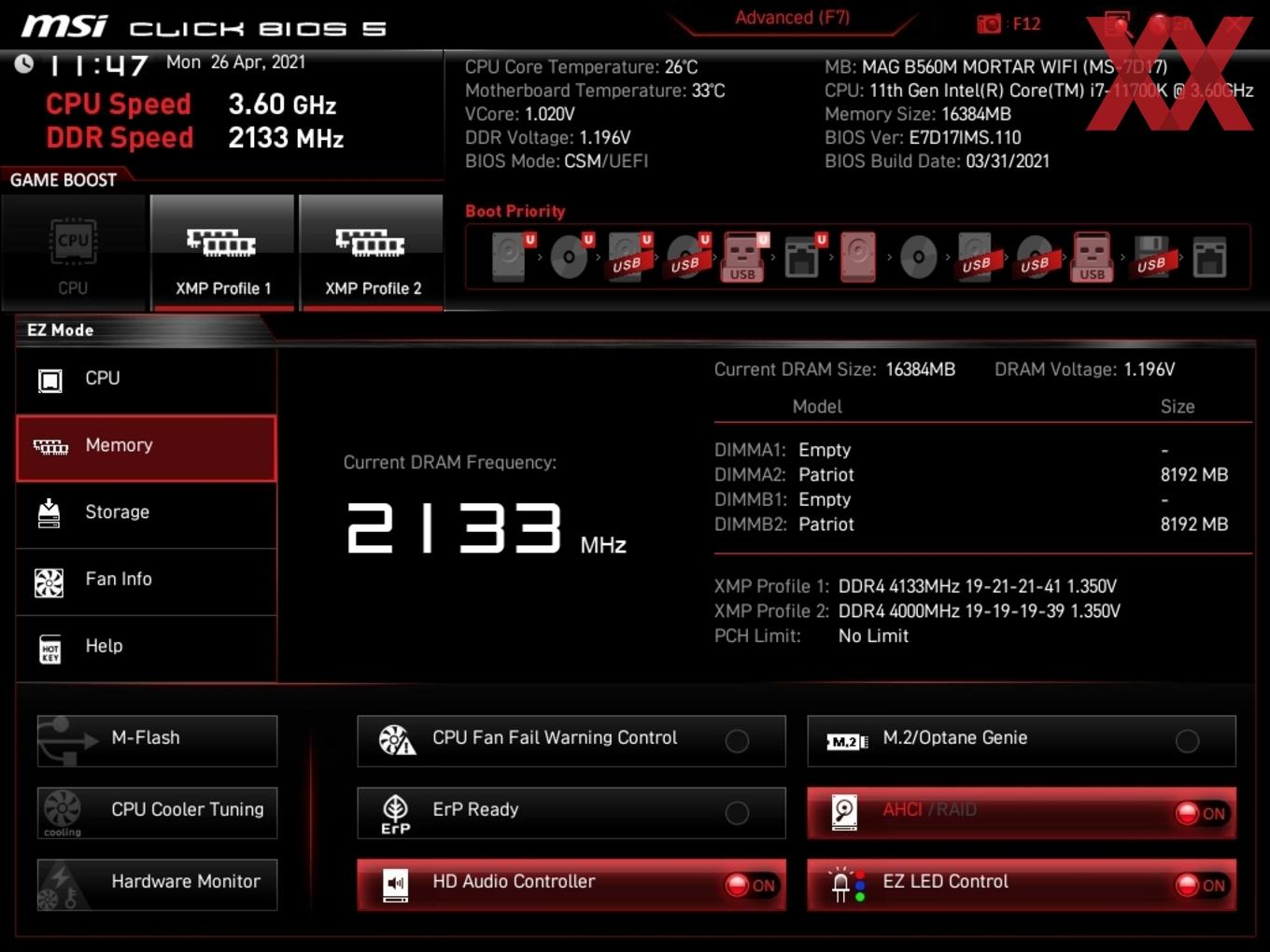Viewport: 1270px width, 952px height.
Task: Click the PCH Limit No Limit value
Action: pos(873,637)
